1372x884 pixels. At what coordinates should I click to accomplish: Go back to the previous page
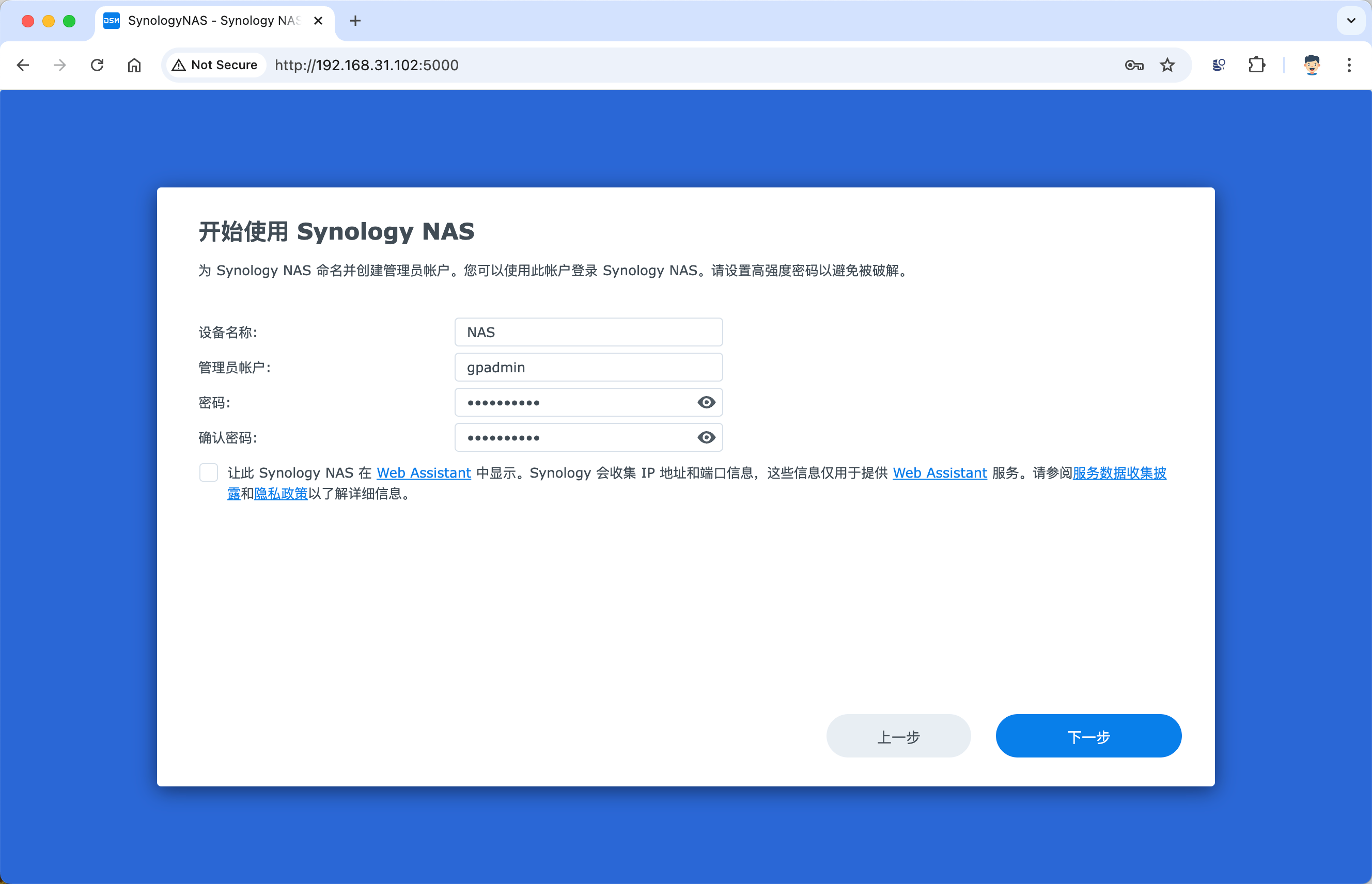pyautogui.click(x=23, y=65)
